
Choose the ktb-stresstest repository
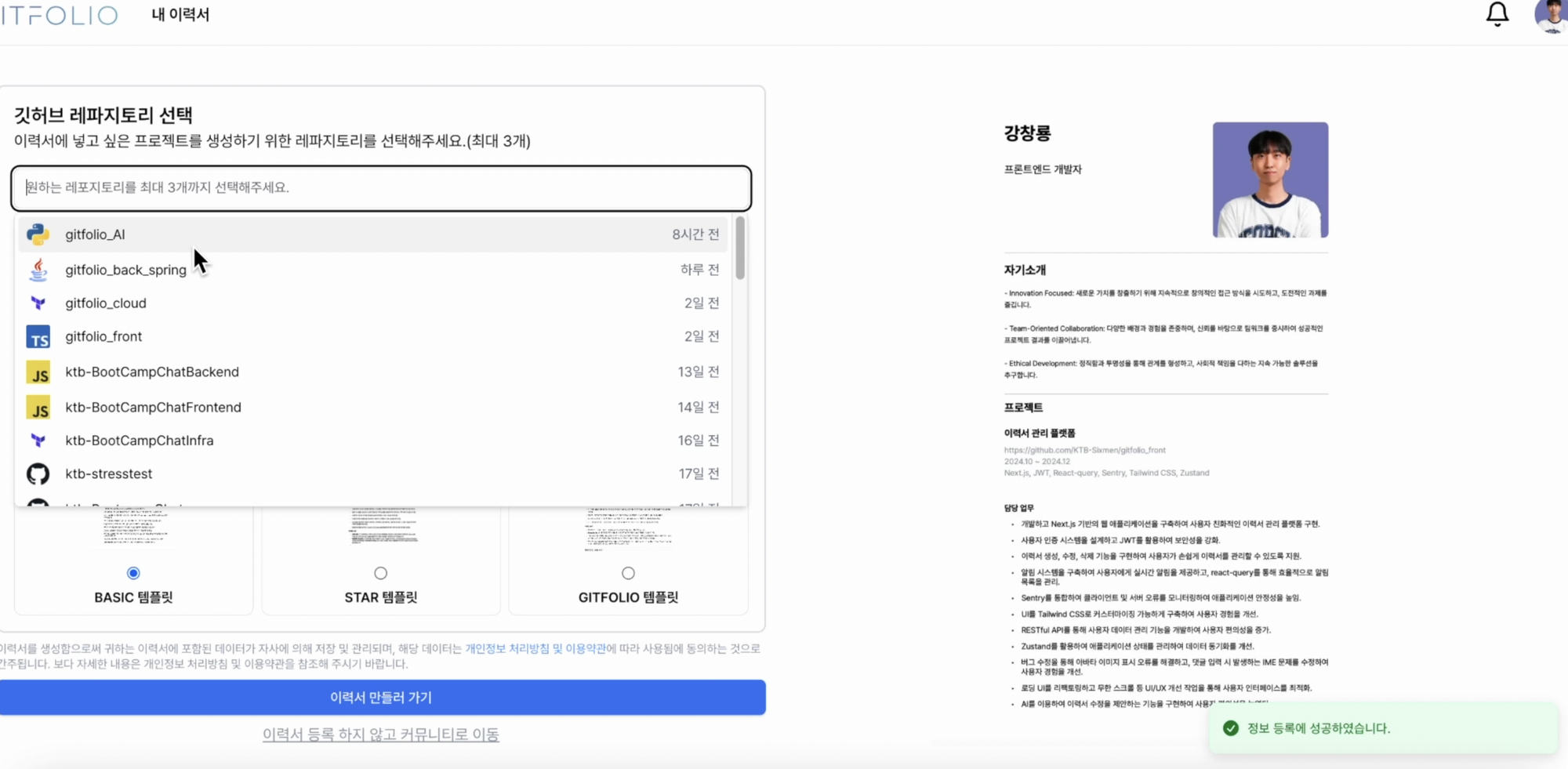click(373, 473)
